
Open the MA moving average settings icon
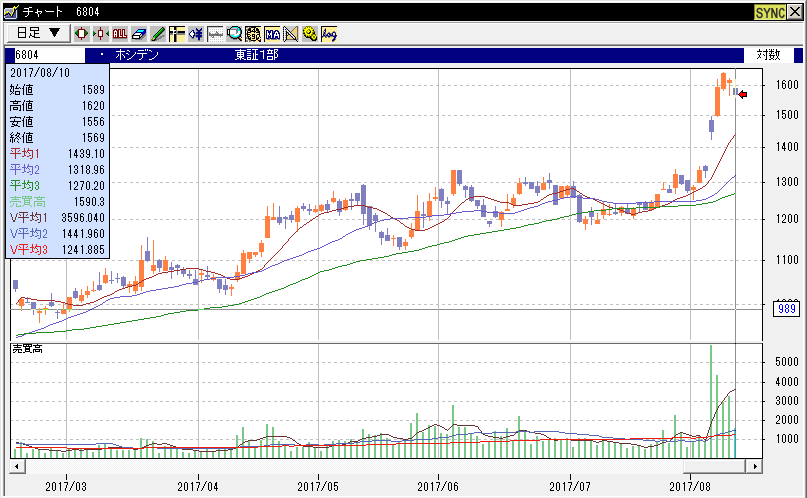pos(272,33)
